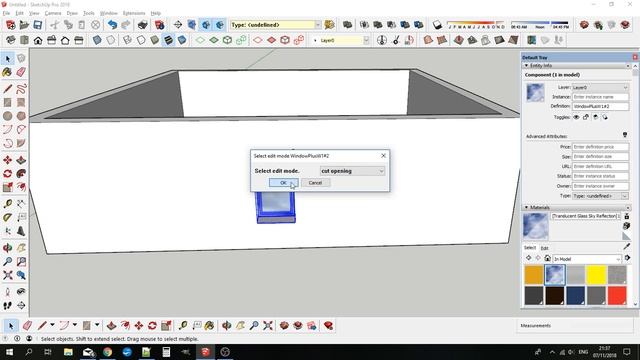Open the Extensions menu
This screenshot has height=360, width=640.
(134, 13)
